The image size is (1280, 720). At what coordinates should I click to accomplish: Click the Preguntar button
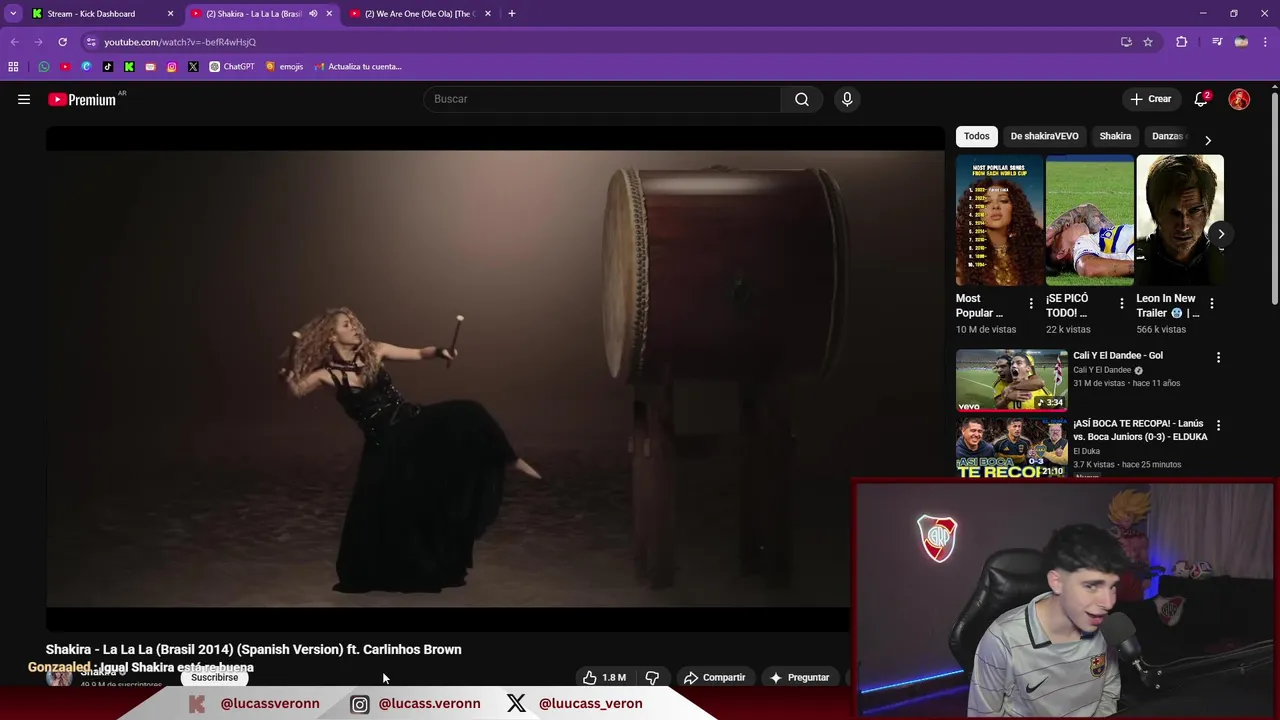pyautogui.click(x=799, y=677)
